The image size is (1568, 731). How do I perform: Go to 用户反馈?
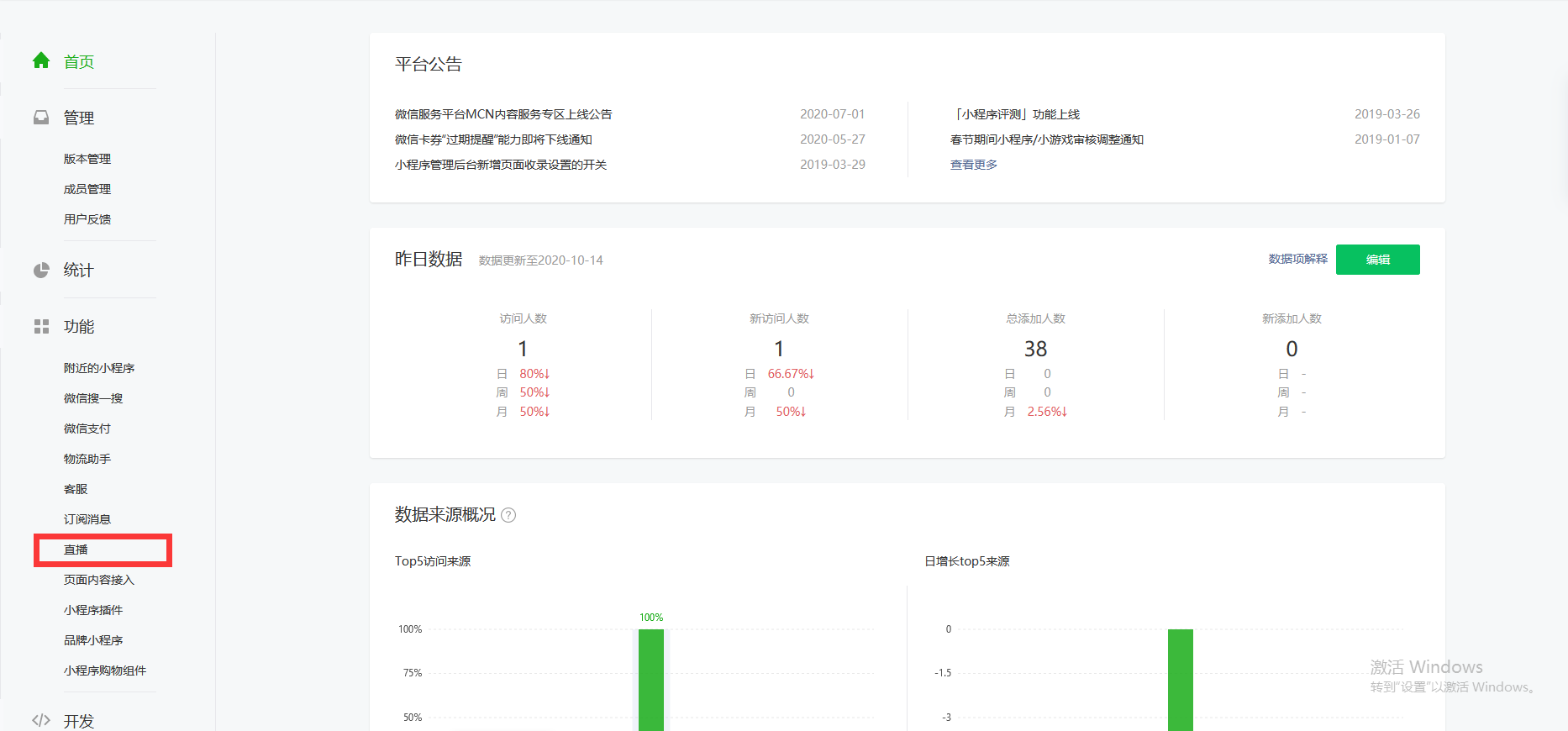(87, 219)
